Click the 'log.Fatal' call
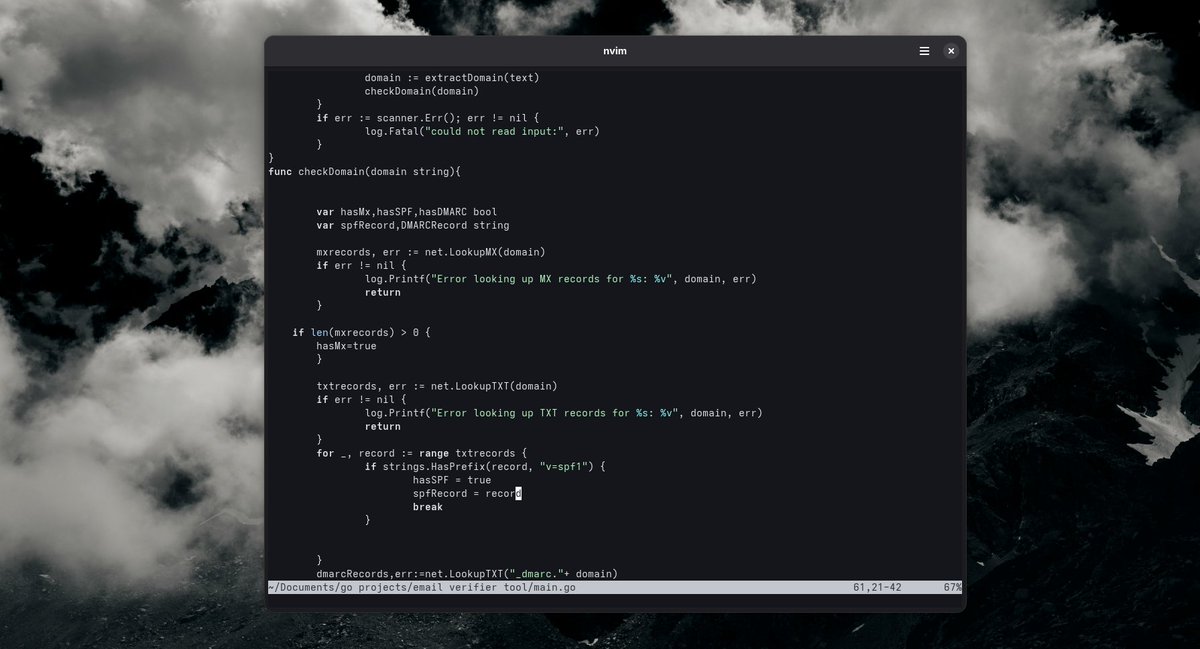The image size is (1200, 649). coord(392,131)
